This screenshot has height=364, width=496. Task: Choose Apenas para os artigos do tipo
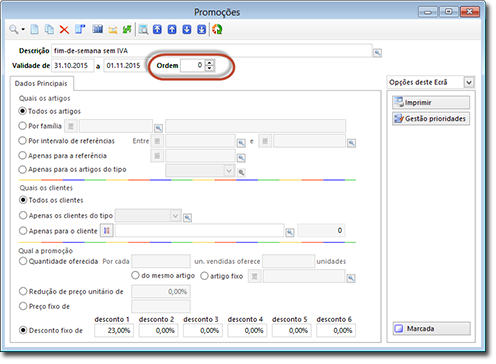[x=22, y=169]
